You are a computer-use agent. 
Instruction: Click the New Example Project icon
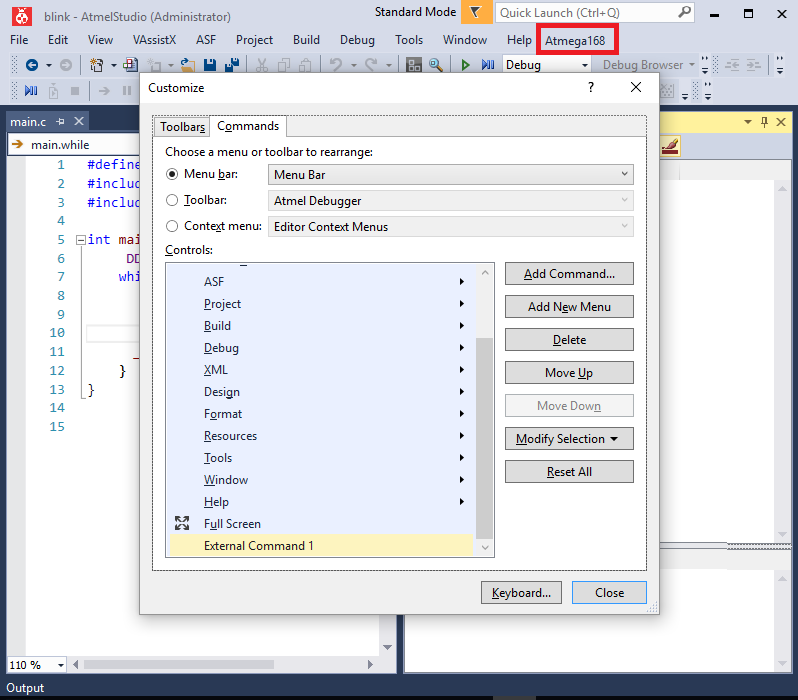pyautogui.click(x=130, y=65)
